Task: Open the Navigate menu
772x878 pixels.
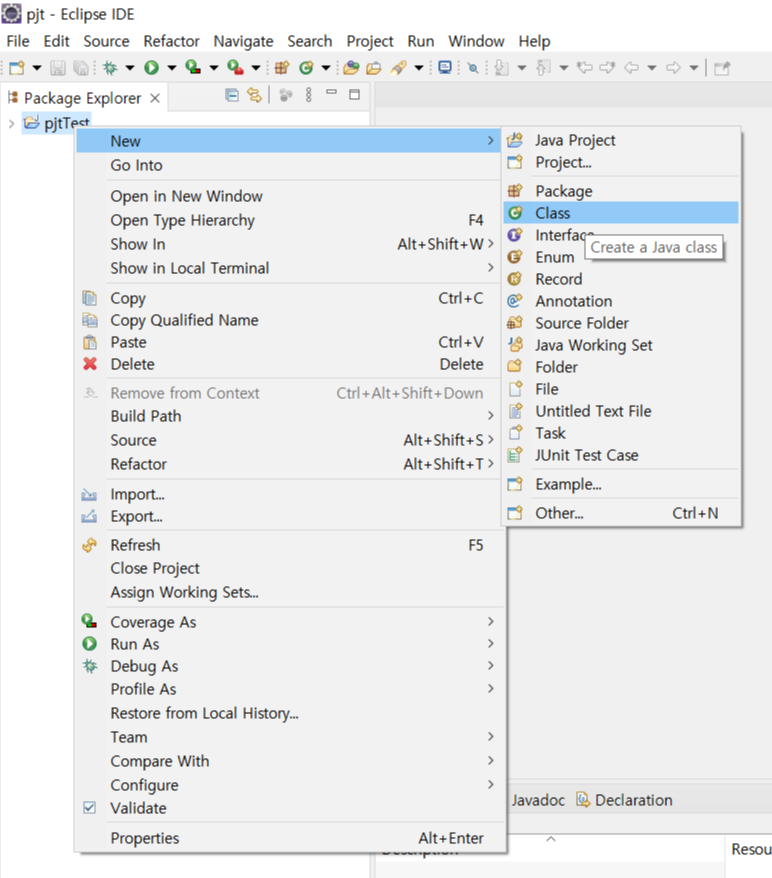Action: [x=244, y=41]
